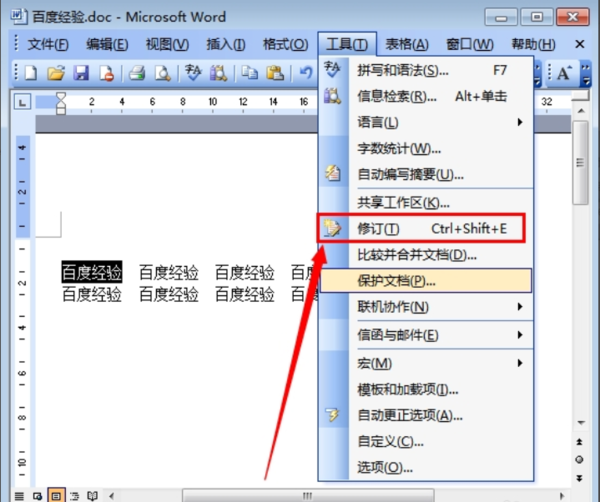Click the highlighted 百度经验 text in document
The height and width of the screenshot is (502, 600).
pyautogui.click(x=92, y=272)
